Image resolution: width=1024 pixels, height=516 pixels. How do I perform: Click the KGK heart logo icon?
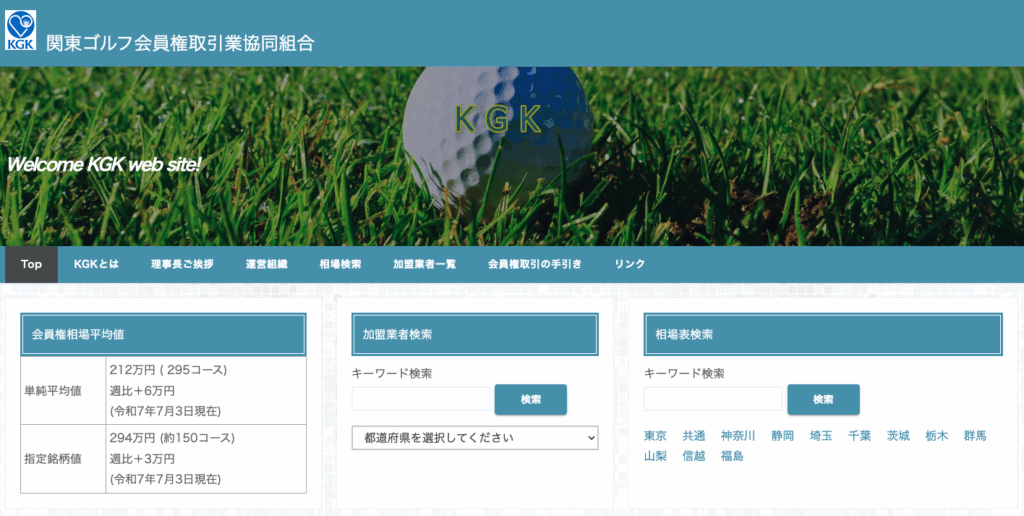[x=20, y=30]
